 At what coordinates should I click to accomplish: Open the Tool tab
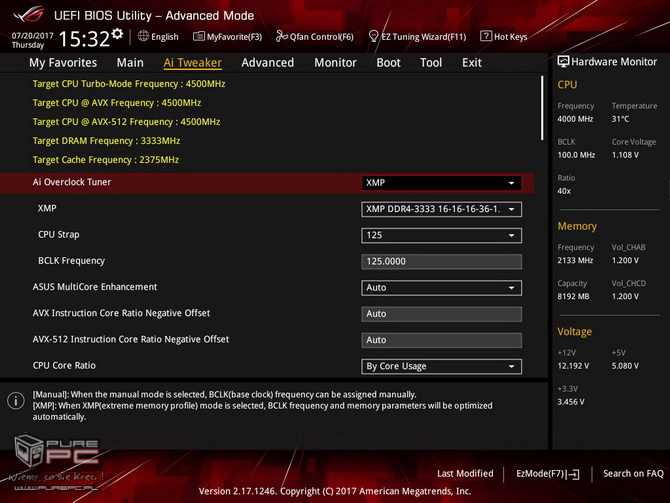(x=431, y=63)
